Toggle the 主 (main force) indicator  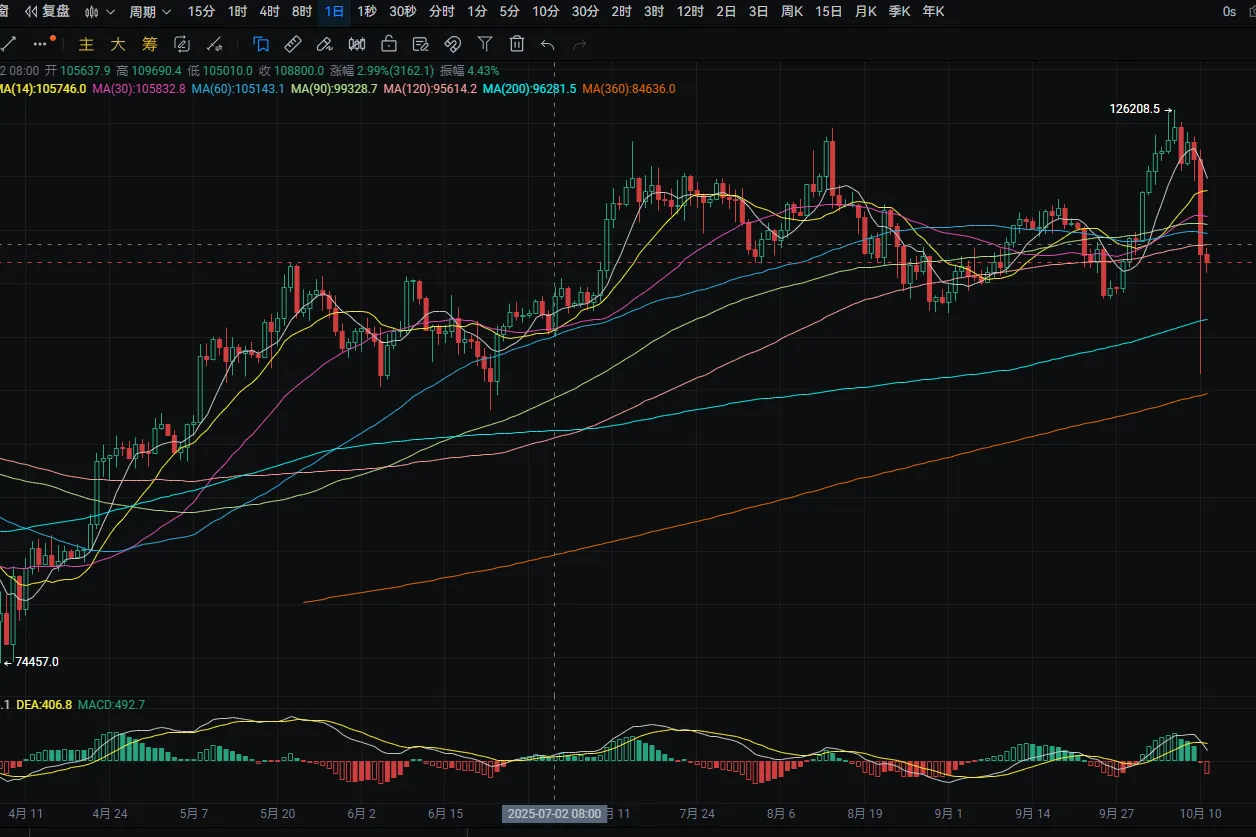(x=86, y=44)
